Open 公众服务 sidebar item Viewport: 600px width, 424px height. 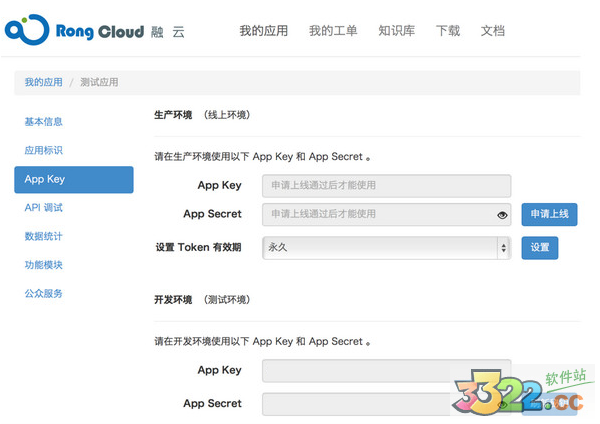coord(44,293)
